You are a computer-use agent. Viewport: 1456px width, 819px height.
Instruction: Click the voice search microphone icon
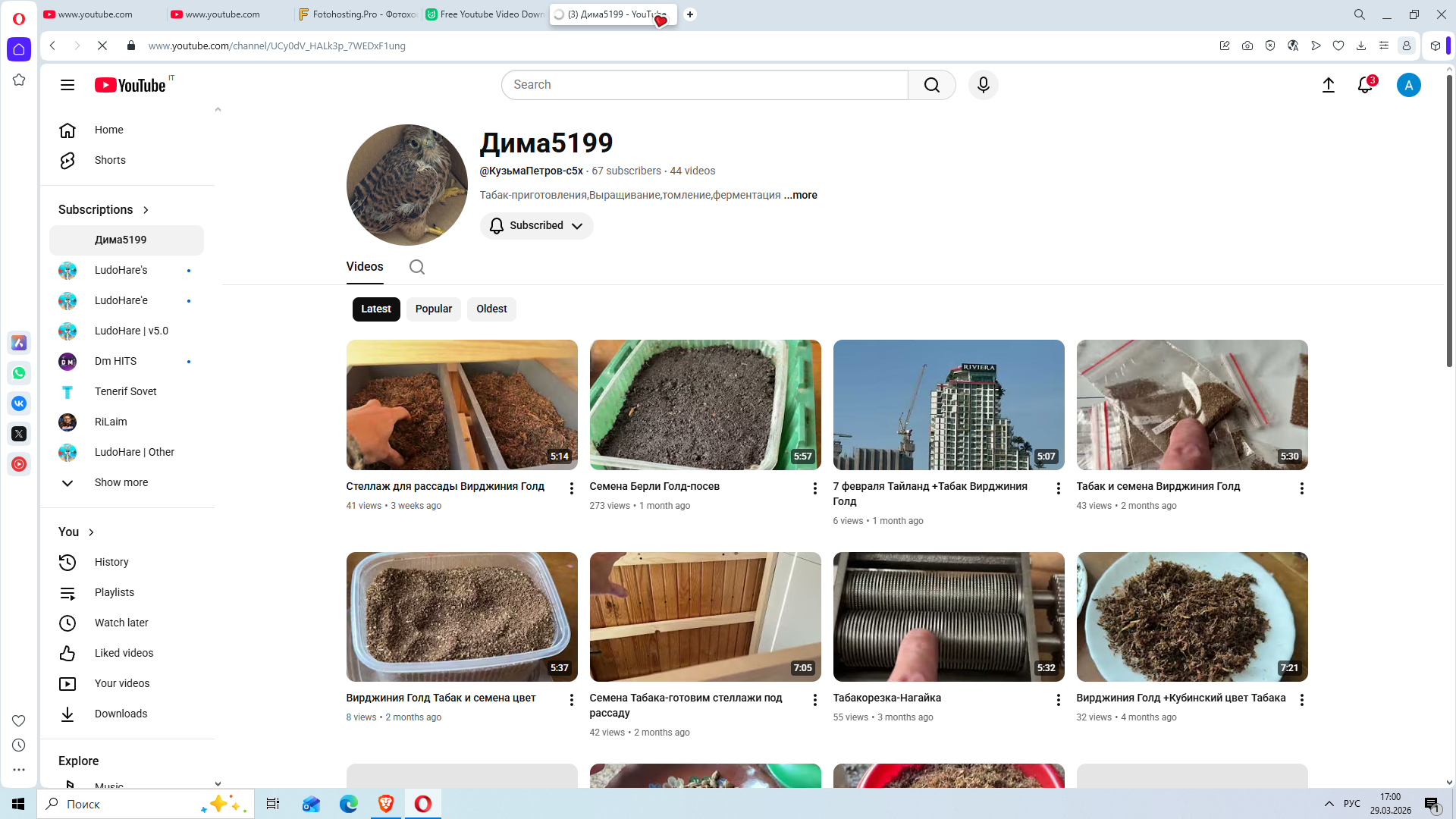click(983, 85)
